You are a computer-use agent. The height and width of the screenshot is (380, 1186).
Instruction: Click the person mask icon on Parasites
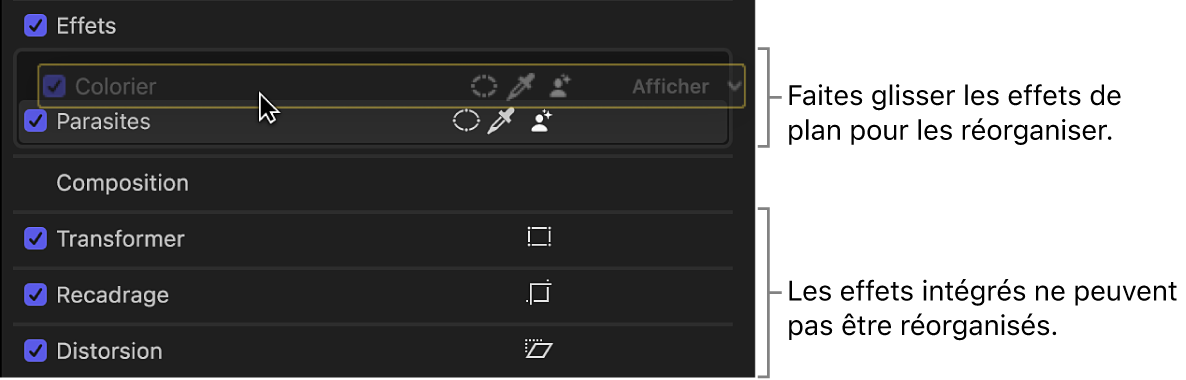[x=542, y=121]
